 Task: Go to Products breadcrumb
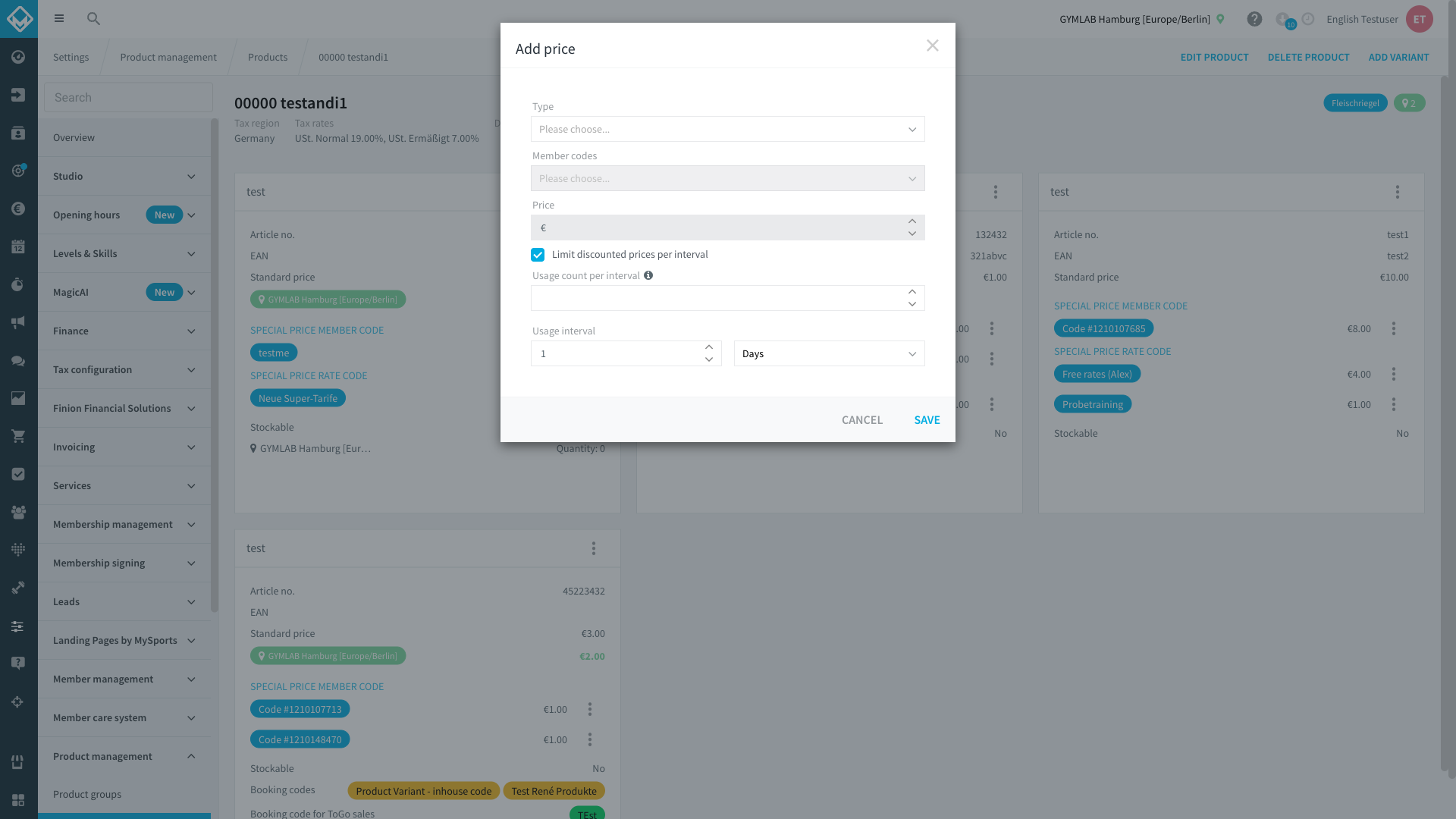tap(267, 57)
